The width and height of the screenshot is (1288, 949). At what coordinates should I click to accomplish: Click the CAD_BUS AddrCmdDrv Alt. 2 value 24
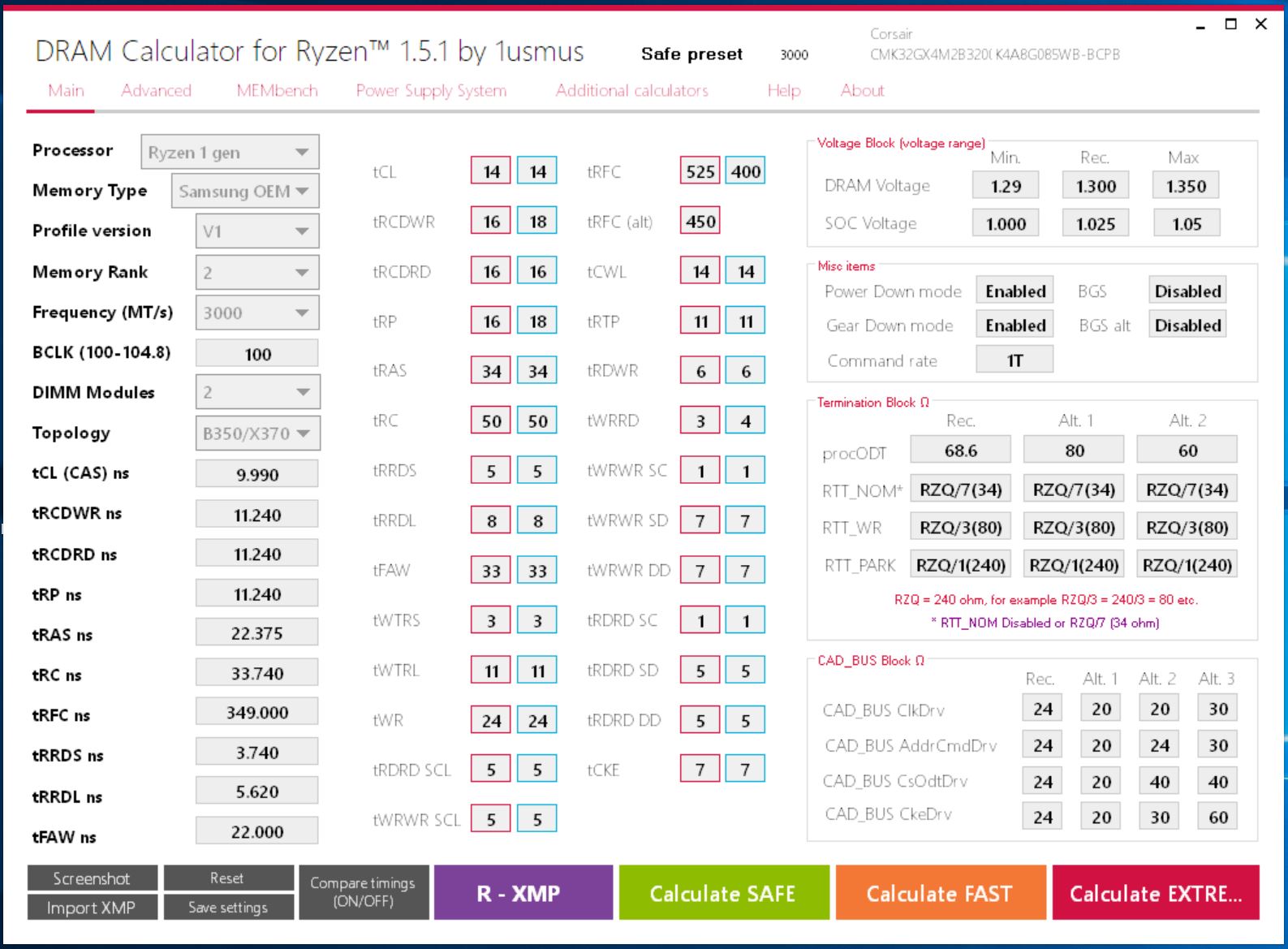(1160, 745)
